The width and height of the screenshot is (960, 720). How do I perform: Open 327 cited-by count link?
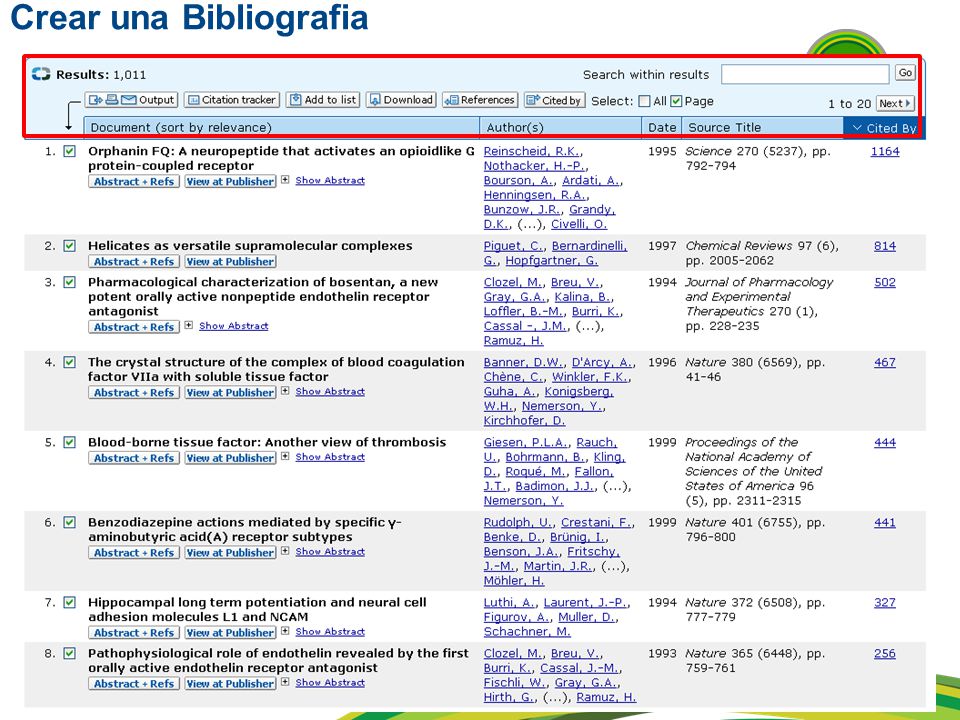pos(885,603)
